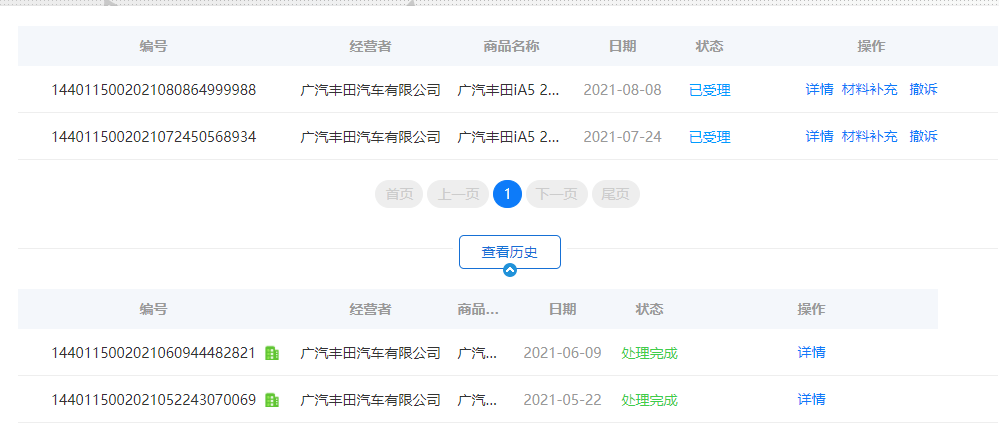Click 处理完成 status for 2021-05-22 row
999x429 pixels.
point(649,400)
